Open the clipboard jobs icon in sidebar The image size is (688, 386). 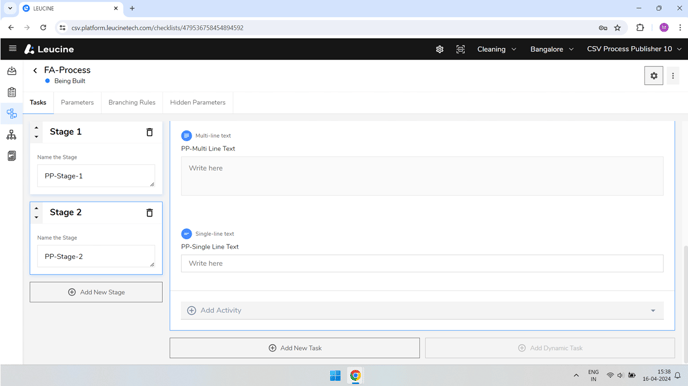click(12, 92)
